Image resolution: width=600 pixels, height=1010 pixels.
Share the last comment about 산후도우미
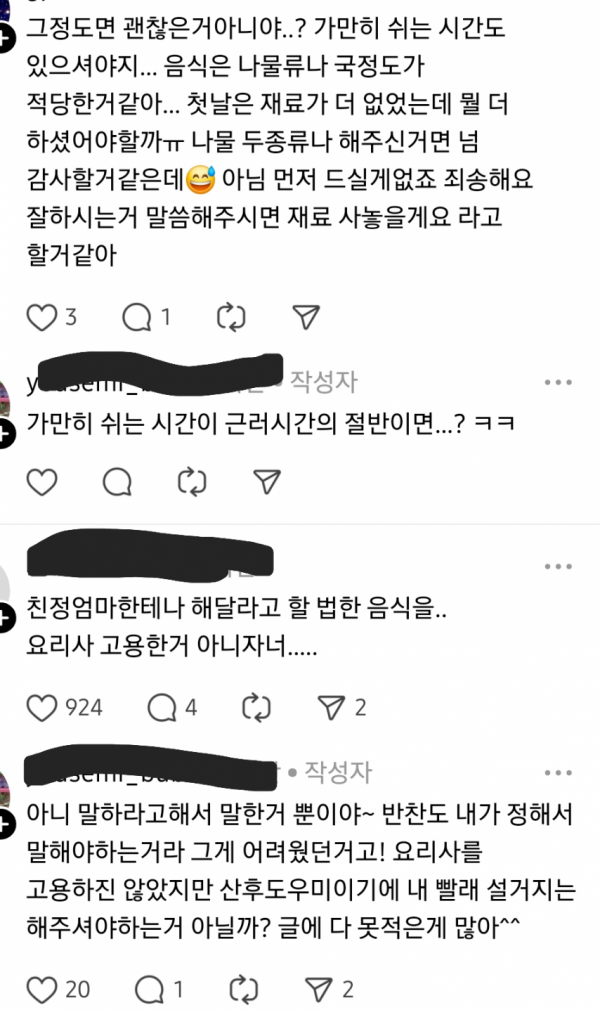(x=318, y=989)
